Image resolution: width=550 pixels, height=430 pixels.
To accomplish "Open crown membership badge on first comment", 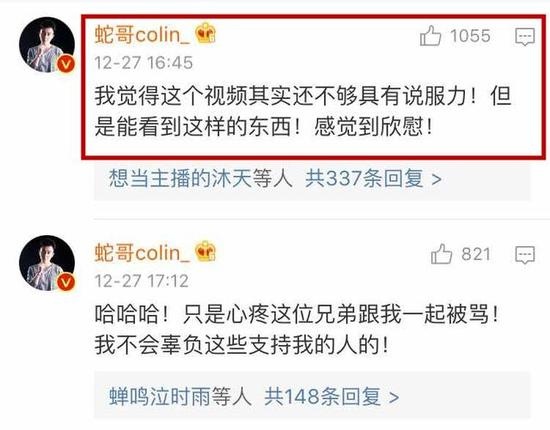I will coord(206,33).
